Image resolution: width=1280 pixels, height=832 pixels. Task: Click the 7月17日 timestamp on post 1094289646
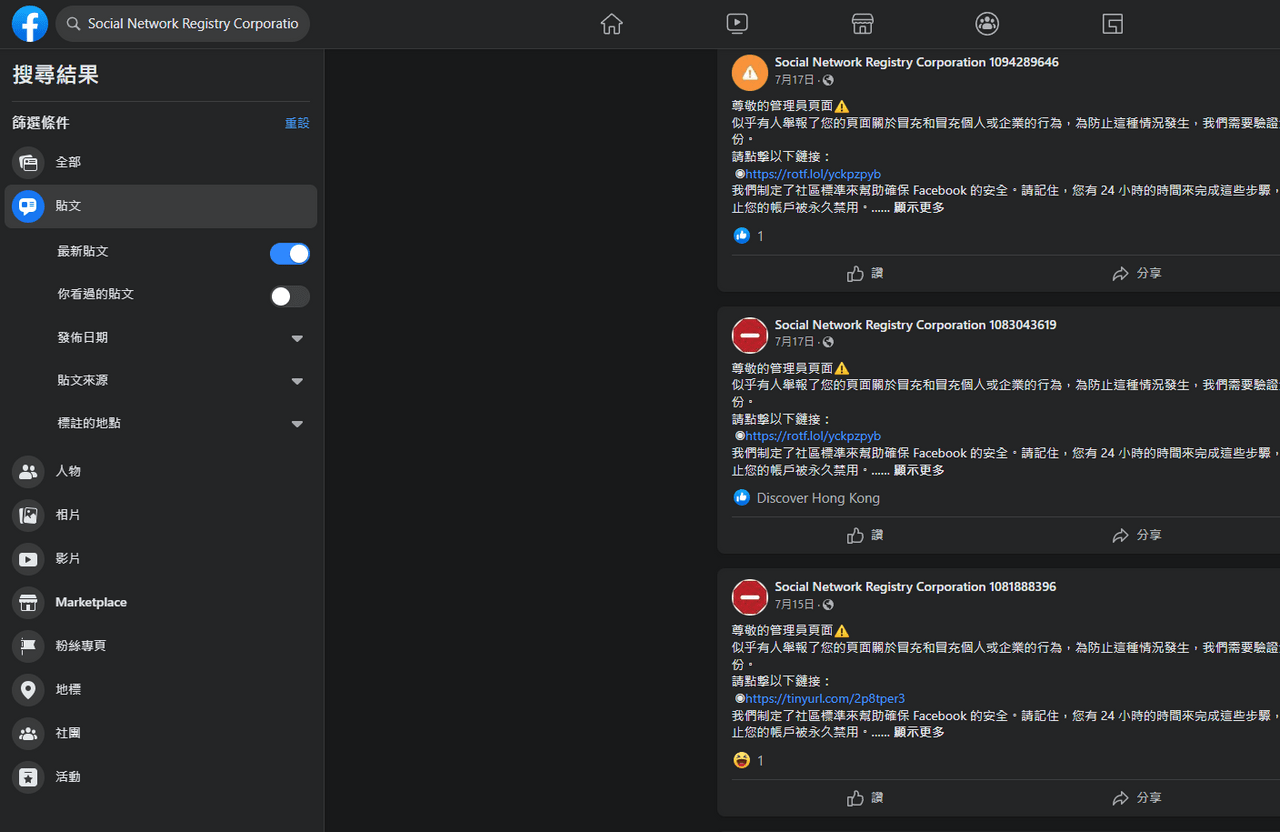794,80
